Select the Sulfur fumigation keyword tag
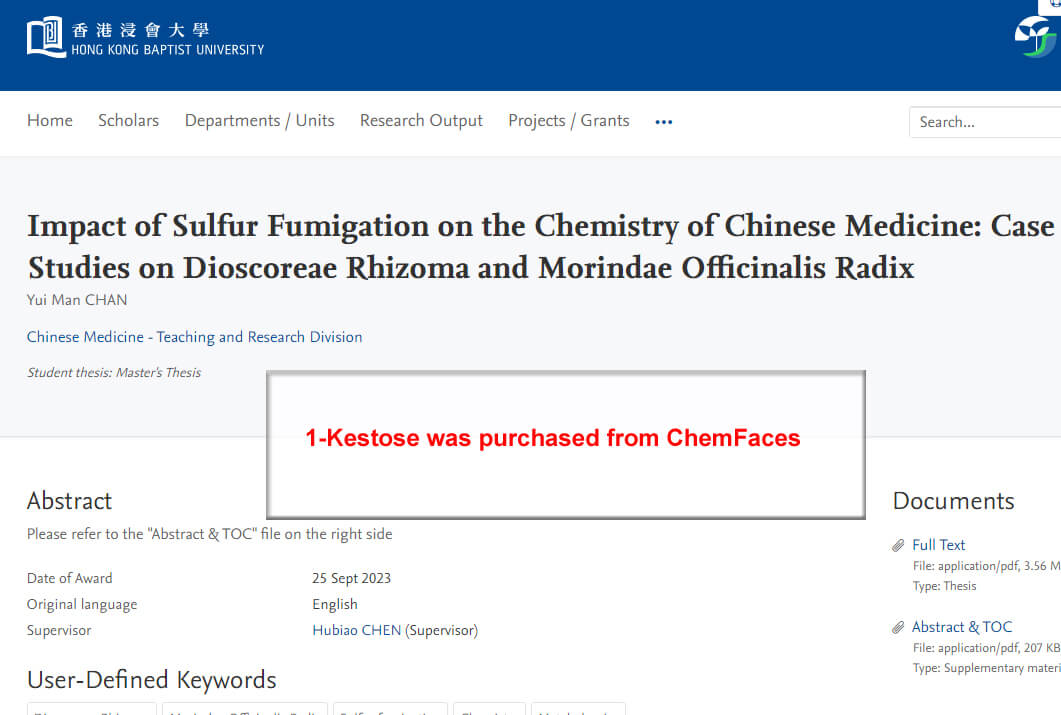1061x715 pixels. [390, 710]
